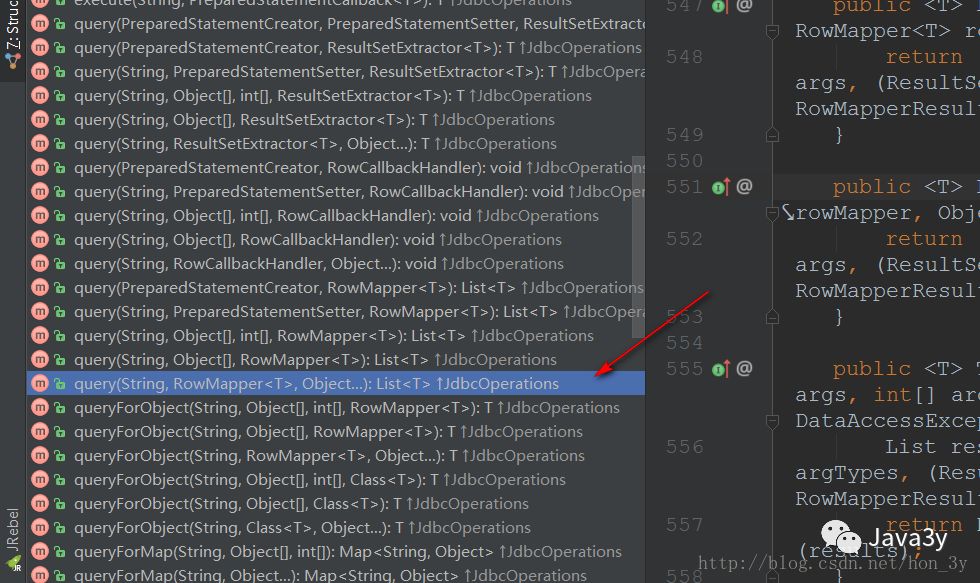This screenshot has width=980, height=583.
Task: Select query(String, ResultSetExtractor<T>, Object...) row
Action: [336, 144]
